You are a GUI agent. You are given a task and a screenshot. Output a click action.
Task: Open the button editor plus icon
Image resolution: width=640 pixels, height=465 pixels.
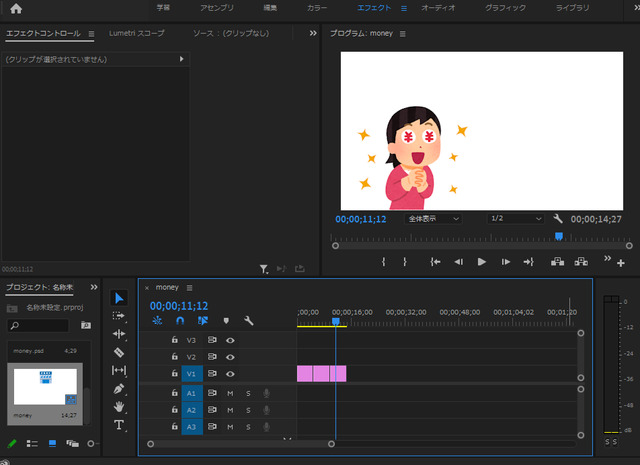pos(621,263)
